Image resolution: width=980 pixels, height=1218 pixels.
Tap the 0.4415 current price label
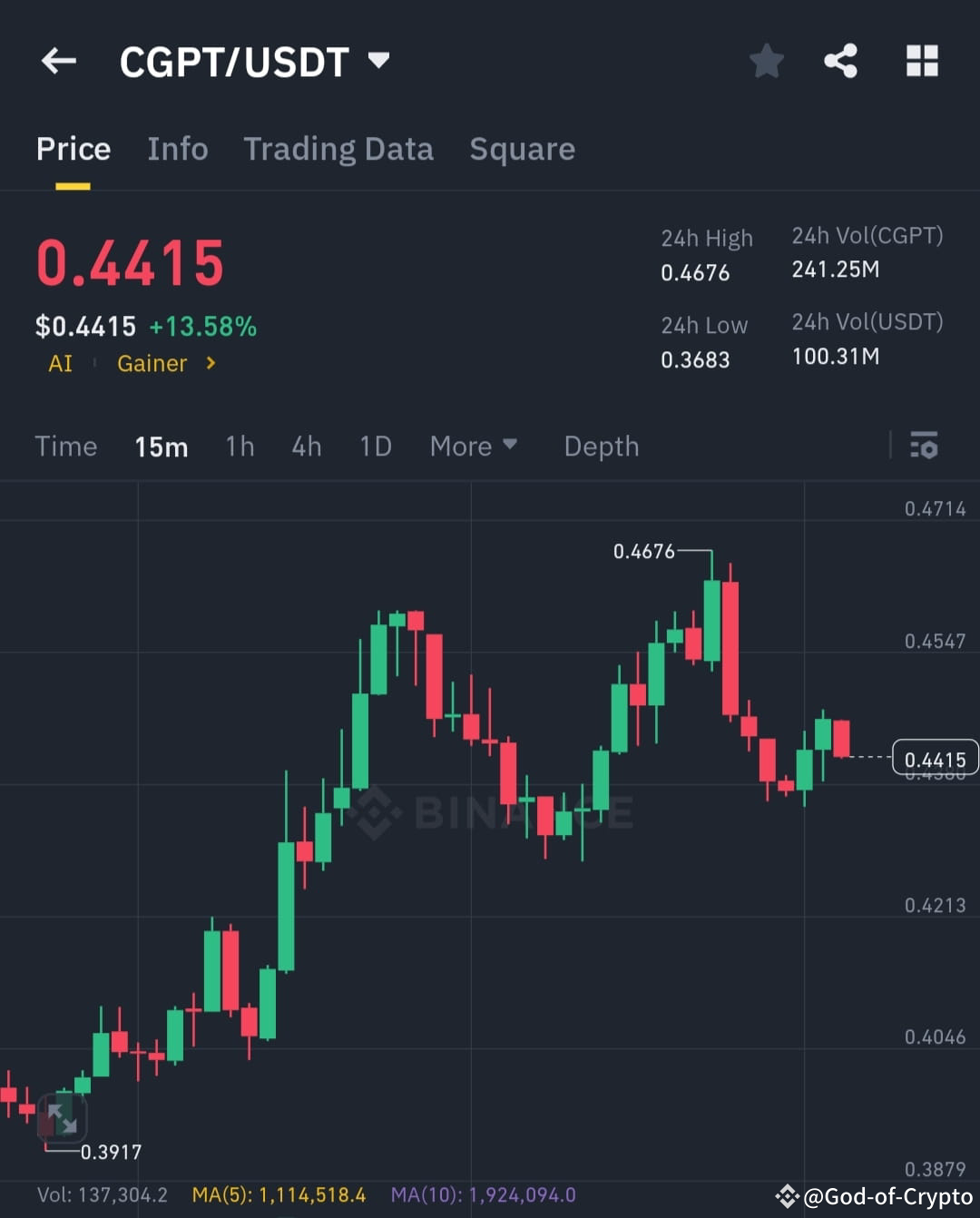[936, 759]
